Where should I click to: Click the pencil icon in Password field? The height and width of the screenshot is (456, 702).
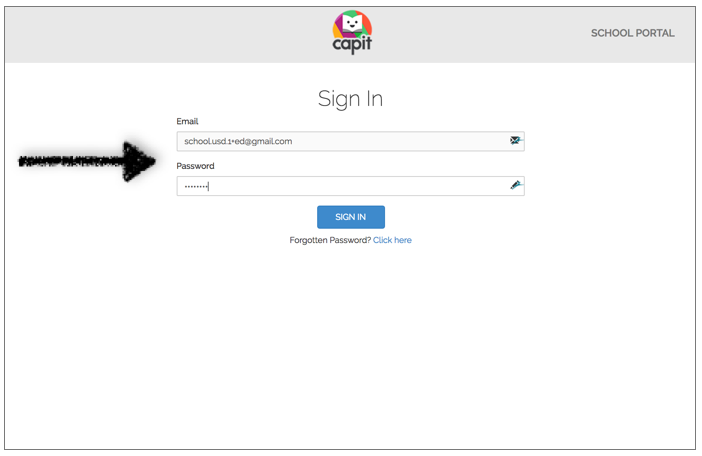click(515, 185)
